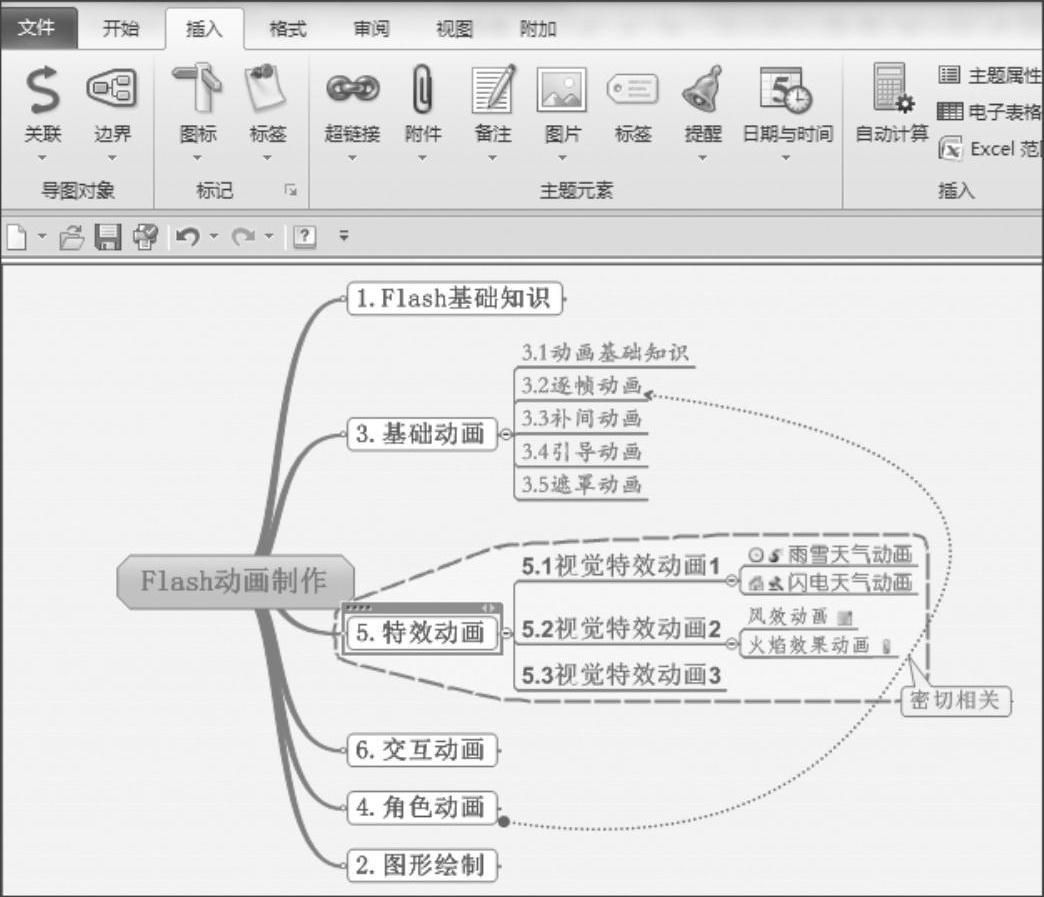This screenshot has width=1044, height=897.
Task: Click the print icon in quick toolbar
Action: coord(146,236)
